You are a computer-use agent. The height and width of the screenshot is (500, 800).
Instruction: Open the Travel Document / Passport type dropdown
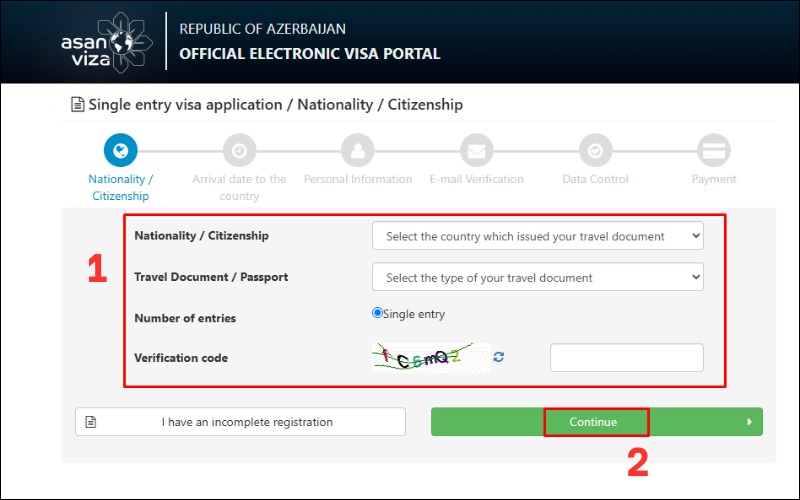tap(537, 277)
